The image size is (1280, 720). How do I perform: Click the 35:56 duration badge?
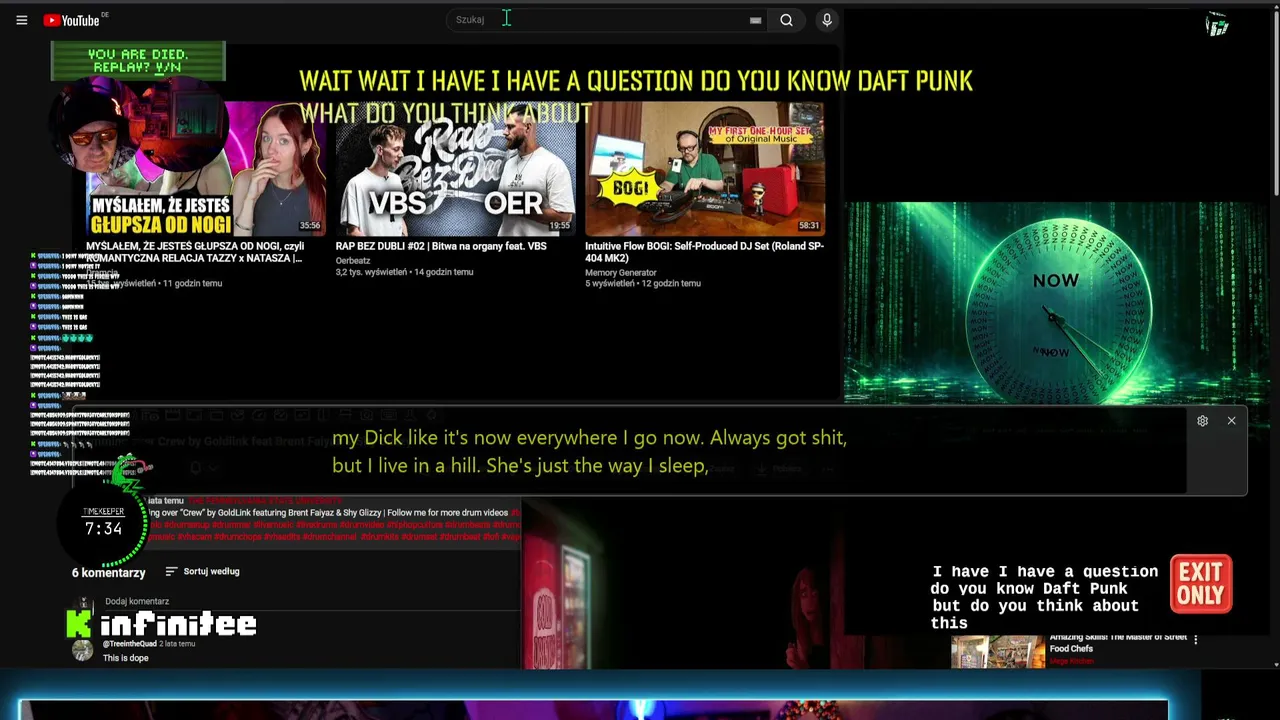click(x=309, y=226)
